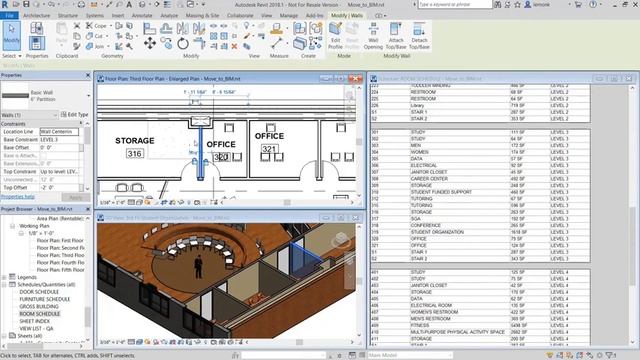Screen dimensions: 640x360
Task: Click the keyword search box
Action: (455, 4)
